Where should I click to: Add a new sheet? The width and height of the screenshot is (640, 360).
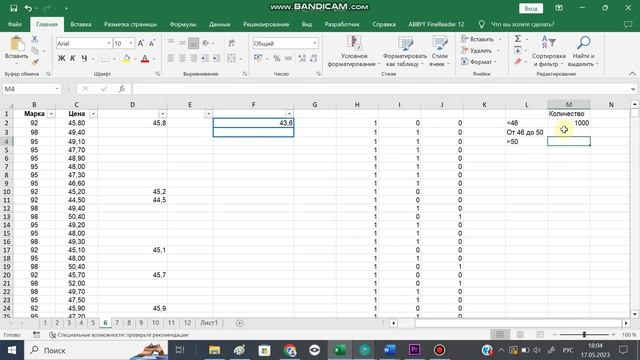point(240,323)
